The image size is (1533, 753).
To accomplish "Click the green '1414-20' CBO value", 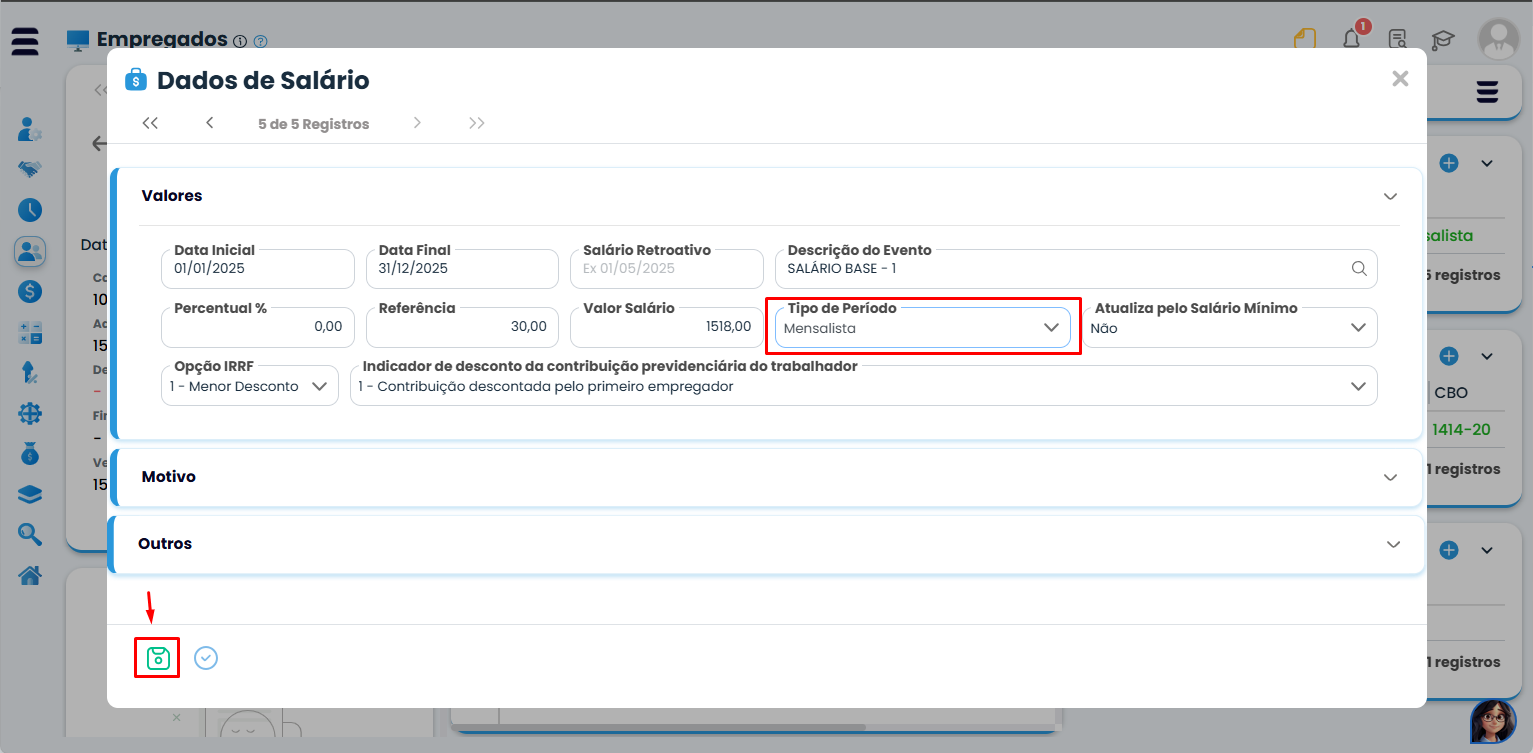I will click(x=1461, y=430).
